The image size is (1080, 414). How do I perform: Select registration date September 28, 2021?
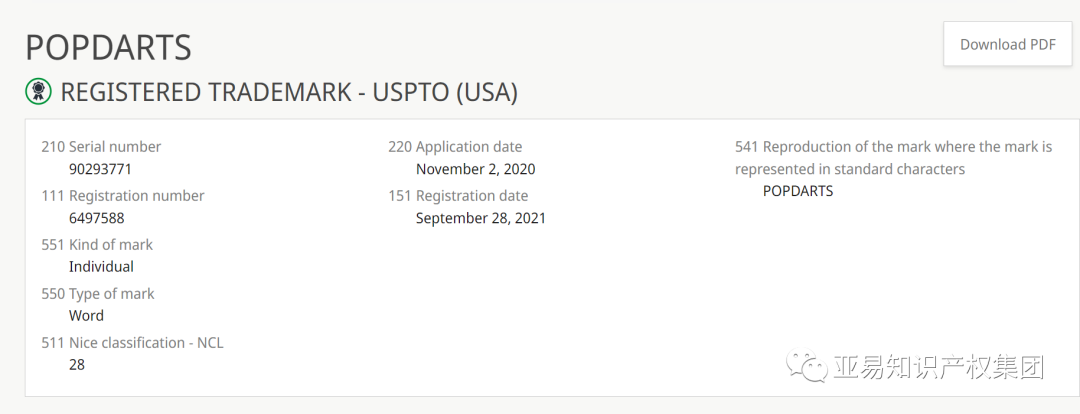[481, 218]
